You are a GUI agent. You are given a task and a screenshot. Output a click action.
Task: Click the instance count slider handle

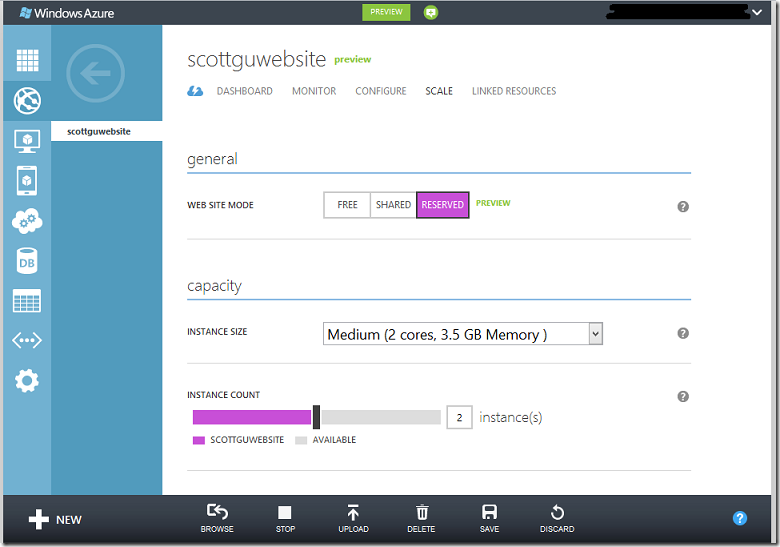click(x=316, y=417)
